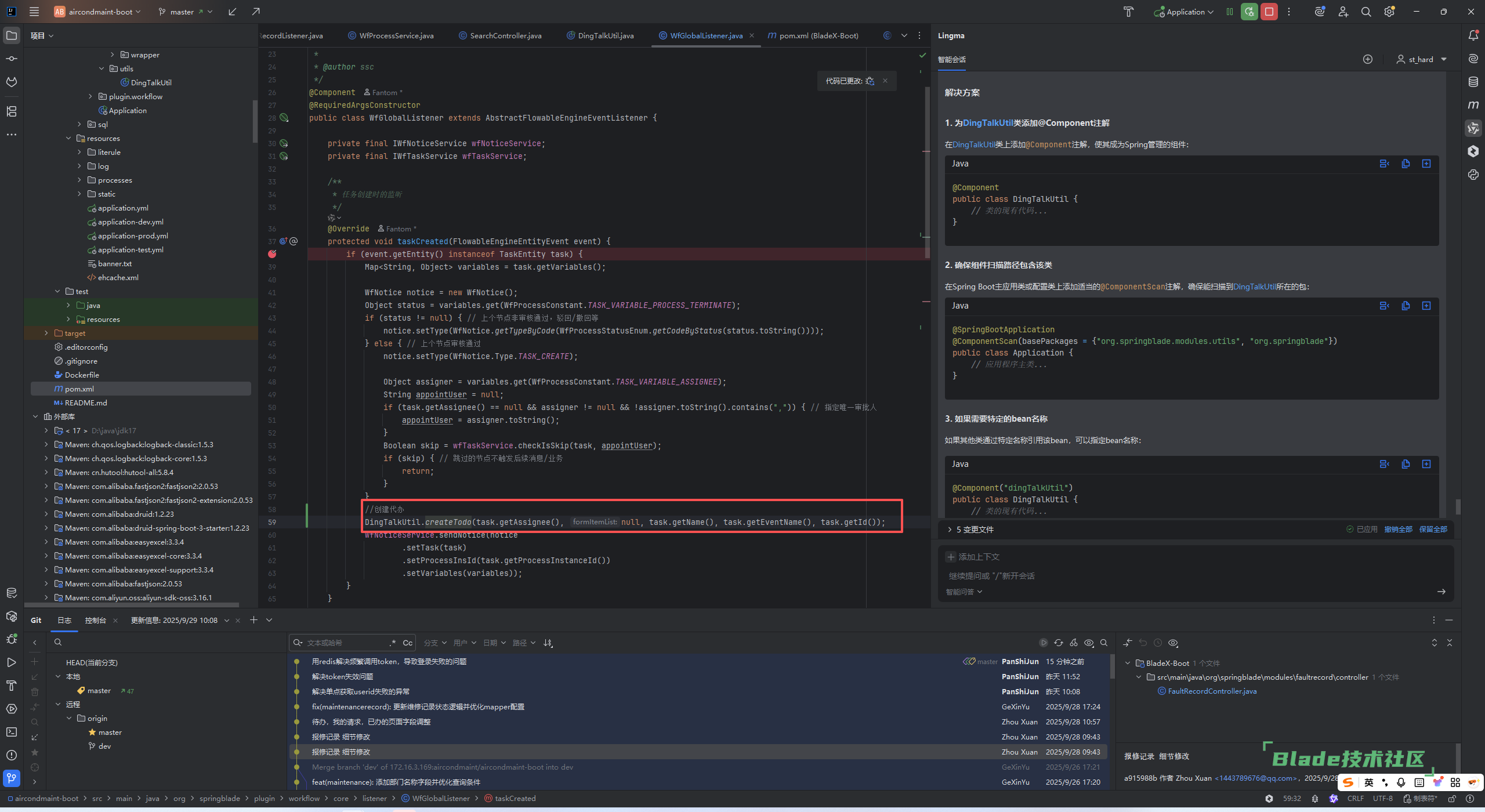1485x812 pixels.
Task: Click 撤销全部 to undo all changes
Action: tap(1398, 530)
